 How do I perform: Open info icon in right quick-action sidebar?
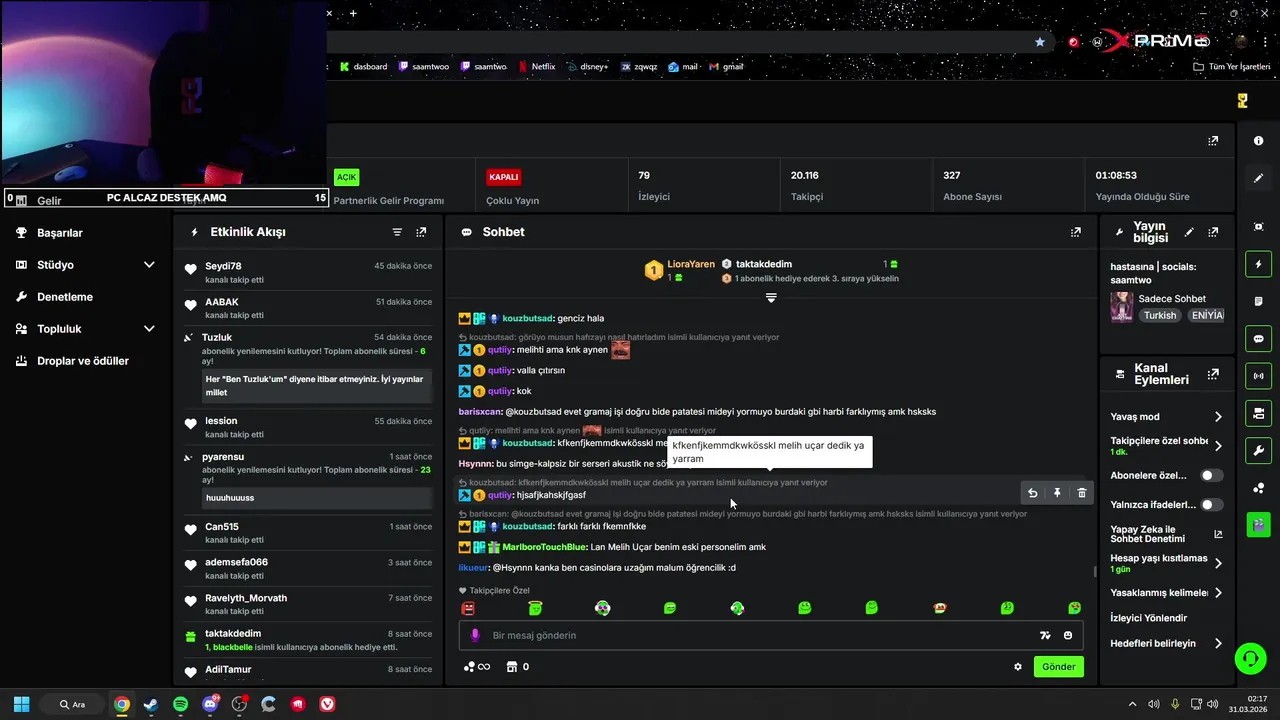1258,141
